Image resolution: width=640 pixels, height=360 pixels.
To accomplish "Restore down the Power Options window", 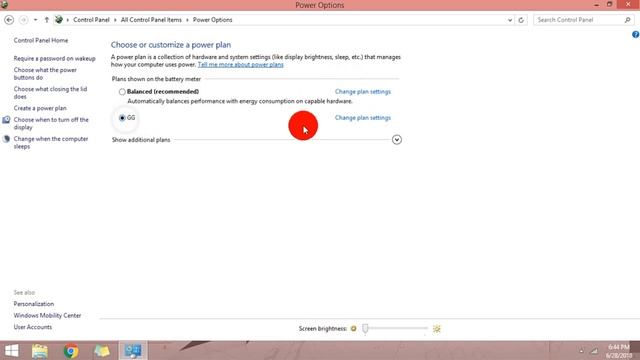I will (609, 4).
